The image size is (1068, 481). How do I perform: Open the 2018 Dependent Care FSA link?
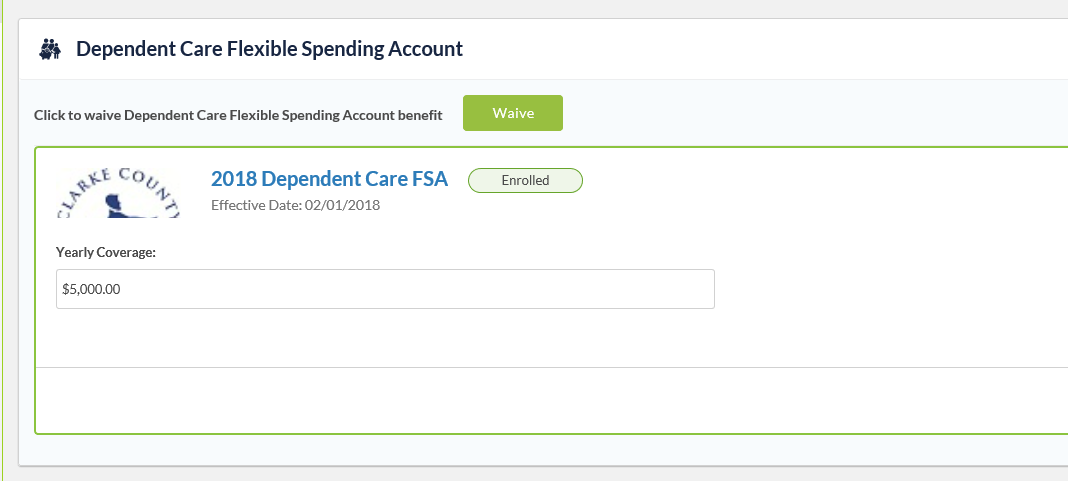click(x=330, y=179)
